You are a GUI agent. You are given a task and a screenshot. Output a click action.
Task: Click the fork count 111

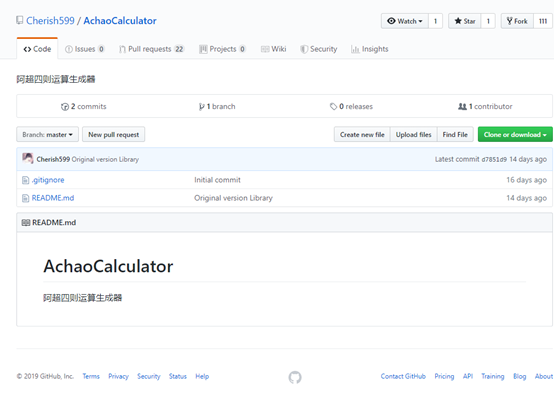click(543, 21)
